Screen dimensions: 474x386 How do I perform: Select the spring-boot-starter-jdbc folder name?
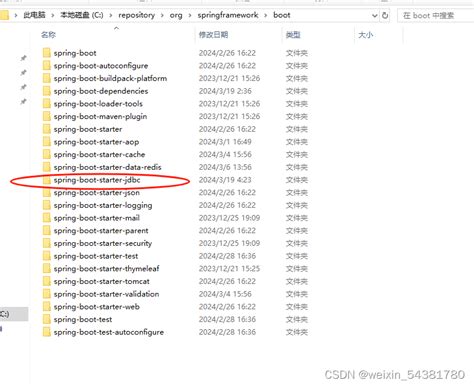tap(97, 180)
